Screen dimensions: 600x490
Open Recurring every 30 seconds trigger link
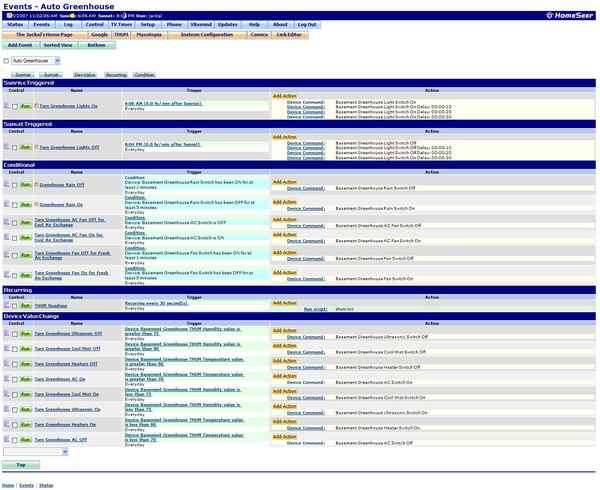tap(157, 303)
